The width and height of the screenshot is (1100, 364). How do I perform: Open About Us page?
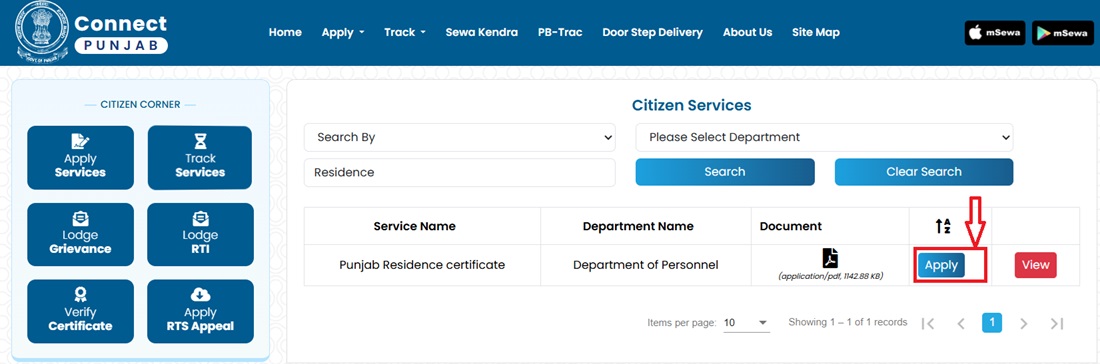coord(747,32)
